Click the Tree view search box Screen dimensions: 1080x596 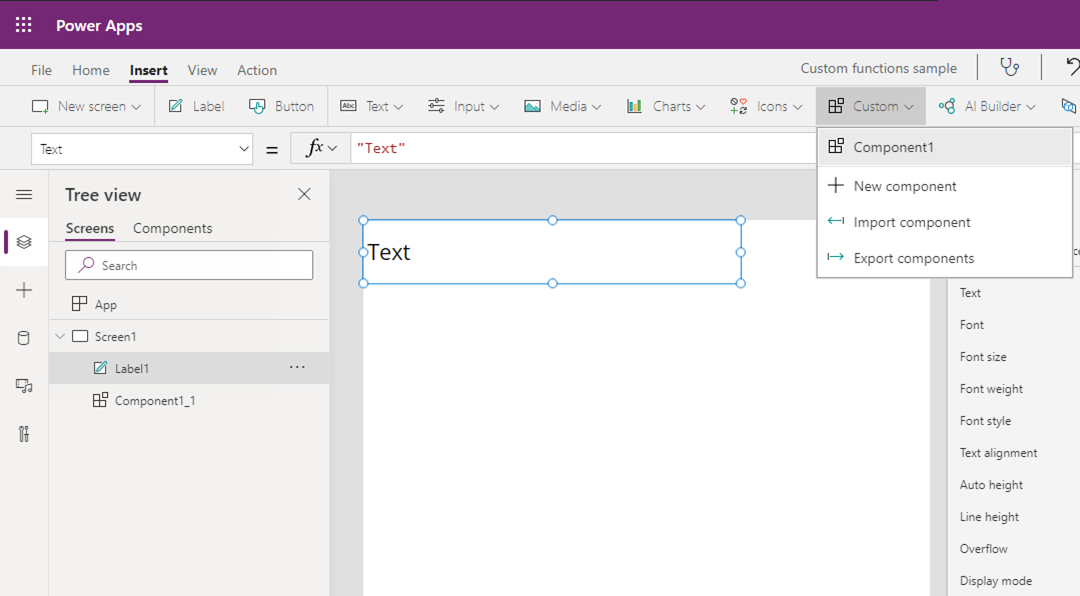[189, 265]
